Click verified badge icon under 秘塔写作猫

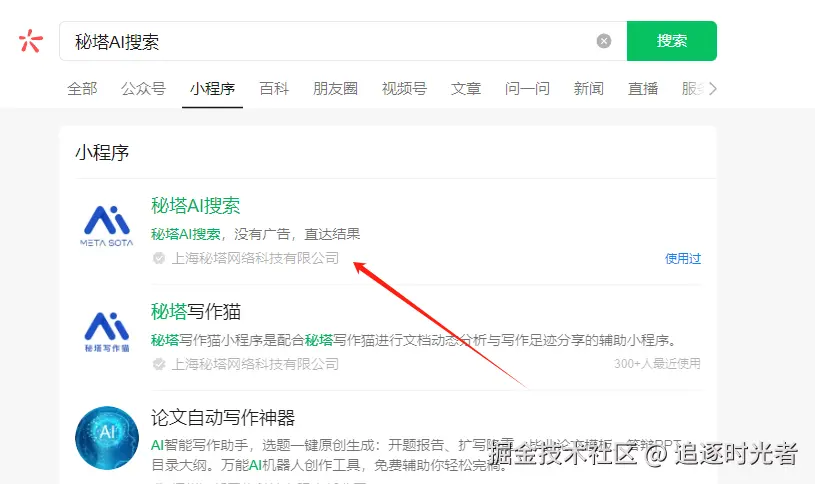tap(159, 364)
